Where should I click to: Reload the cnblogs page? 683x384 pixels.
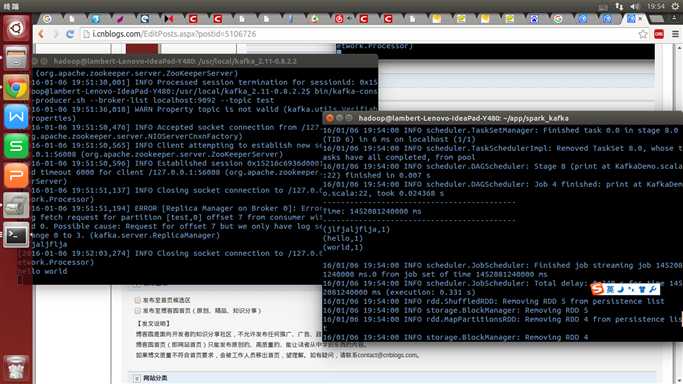coord(70,34)
